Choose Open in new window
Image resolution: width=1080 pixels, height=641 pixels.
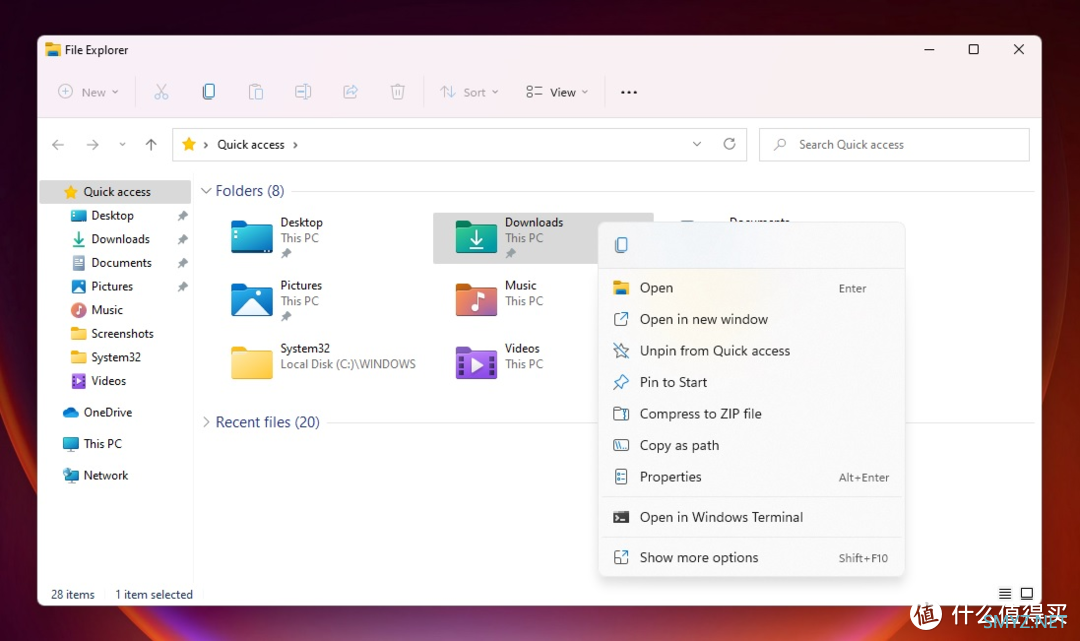[x=751, y=319]
